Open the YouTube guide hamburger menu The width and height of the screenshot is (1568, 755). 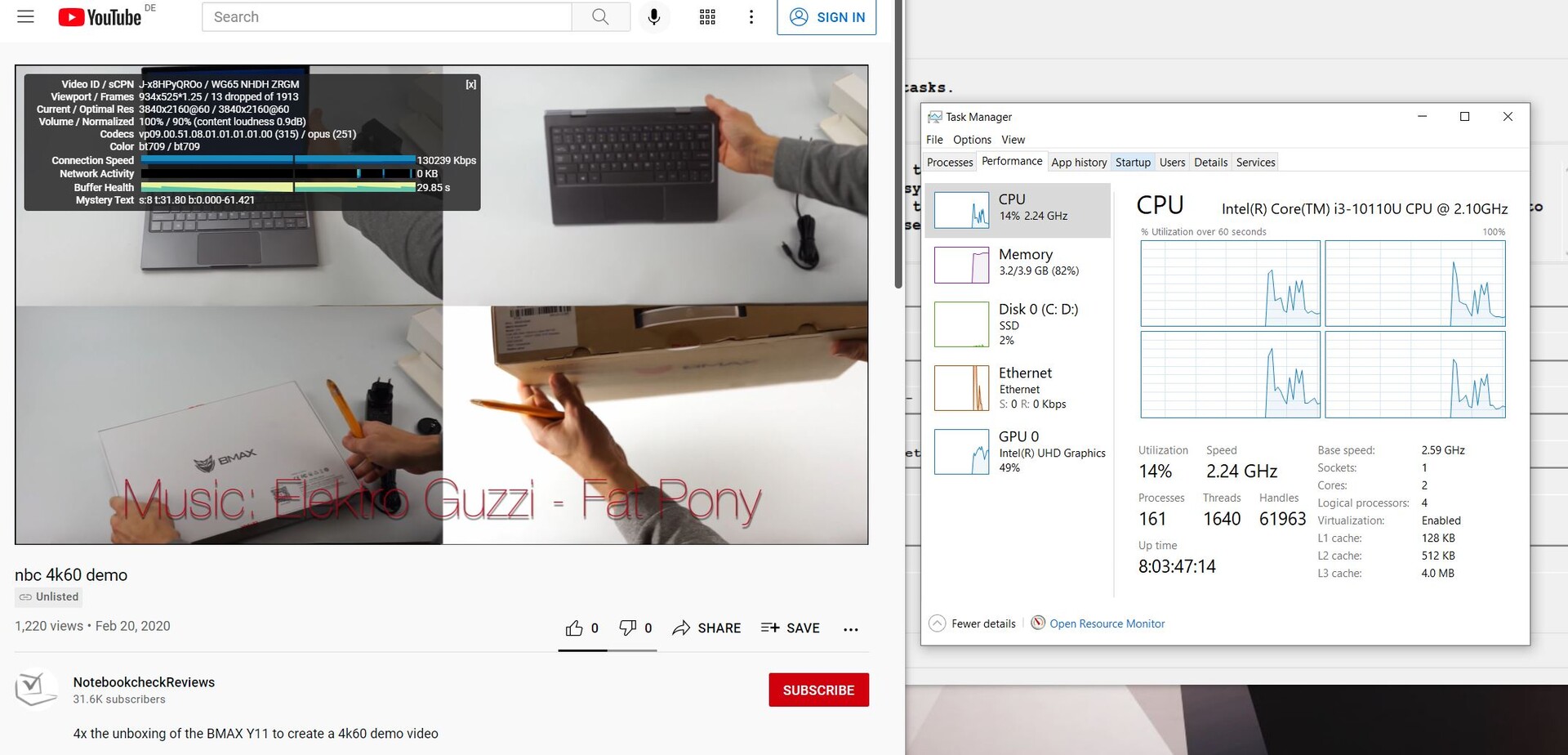26,16
